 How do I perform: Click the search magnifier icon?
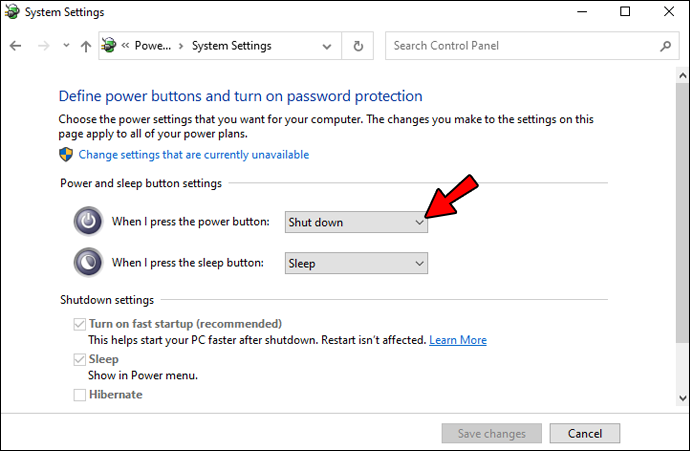tap(666, 46)
